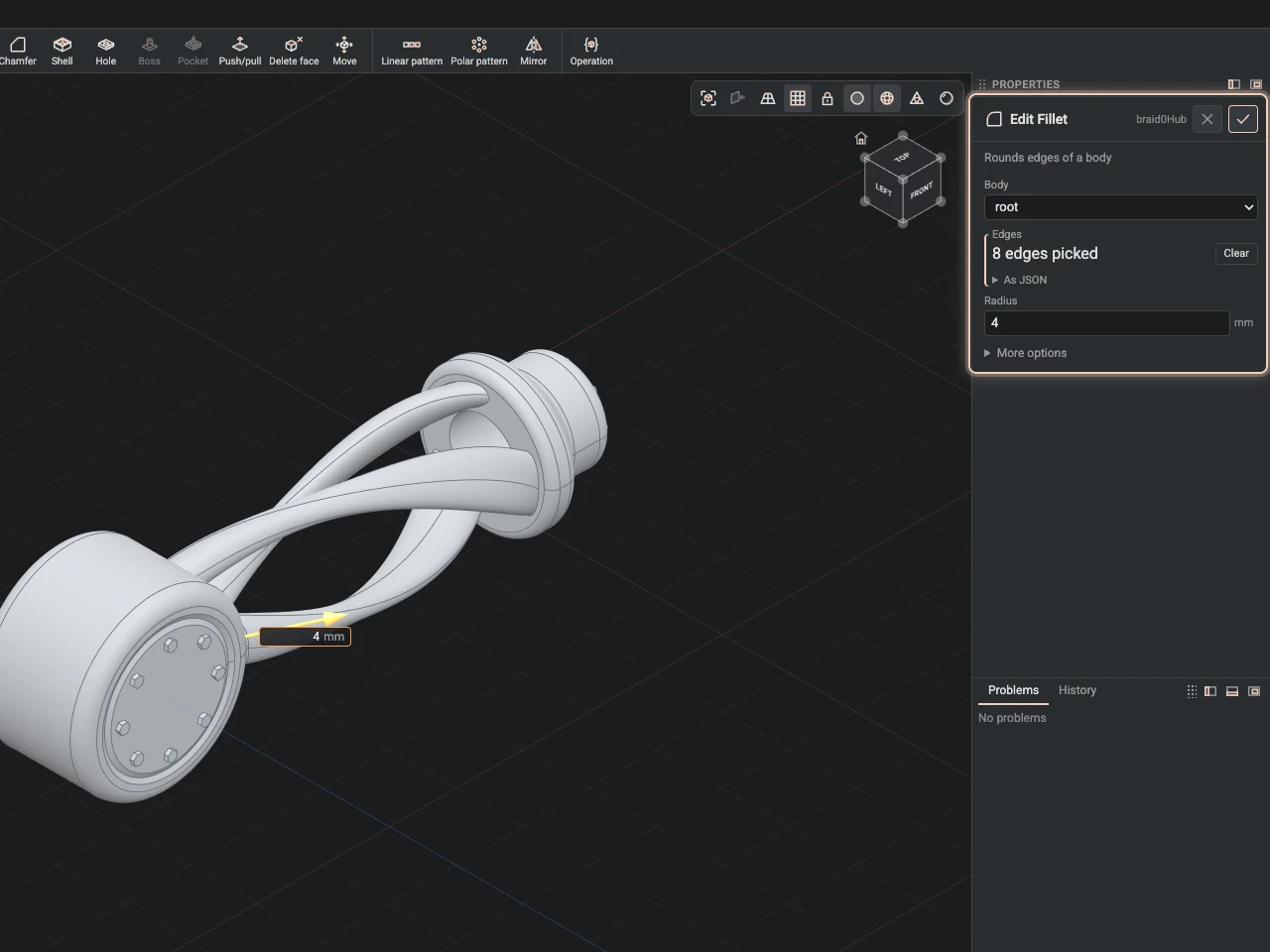Cancel the Edit Fillet panel
This screenshot has height=952, width=1270.
click(1207, 119)
